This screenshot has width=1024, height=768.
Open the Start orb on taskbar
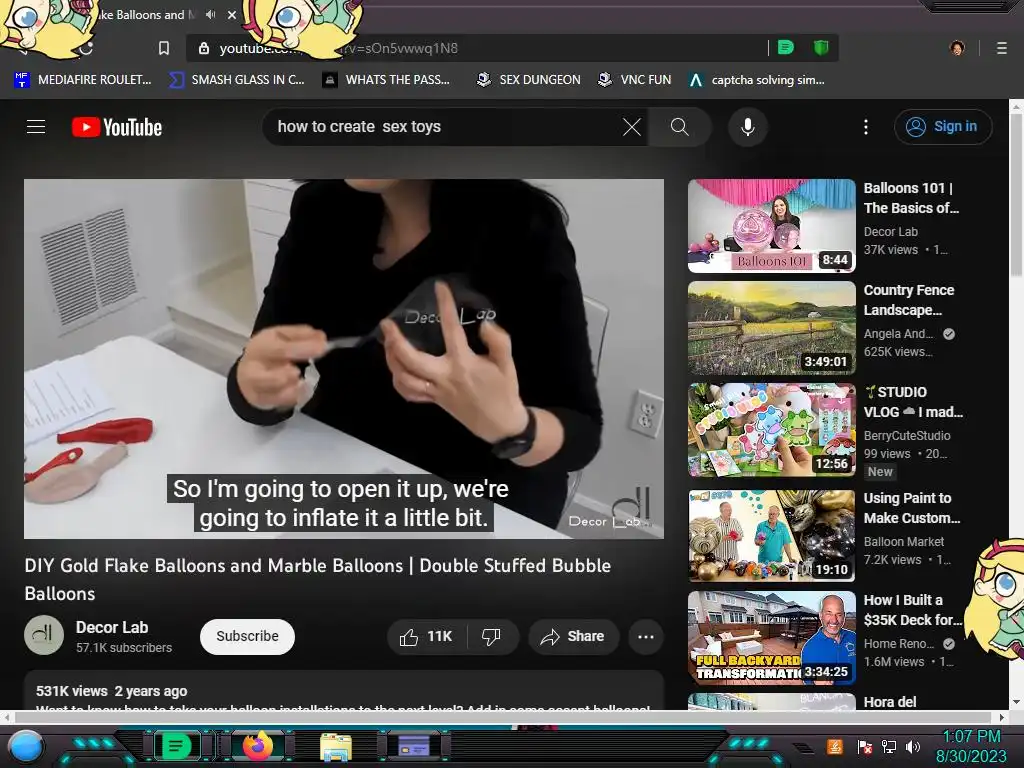(x=25, y=746)
